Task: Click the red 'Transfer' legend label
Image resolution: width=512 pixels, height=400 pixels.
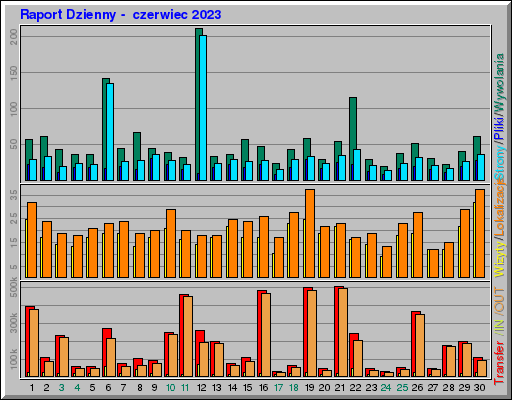Action: [499, 362]
